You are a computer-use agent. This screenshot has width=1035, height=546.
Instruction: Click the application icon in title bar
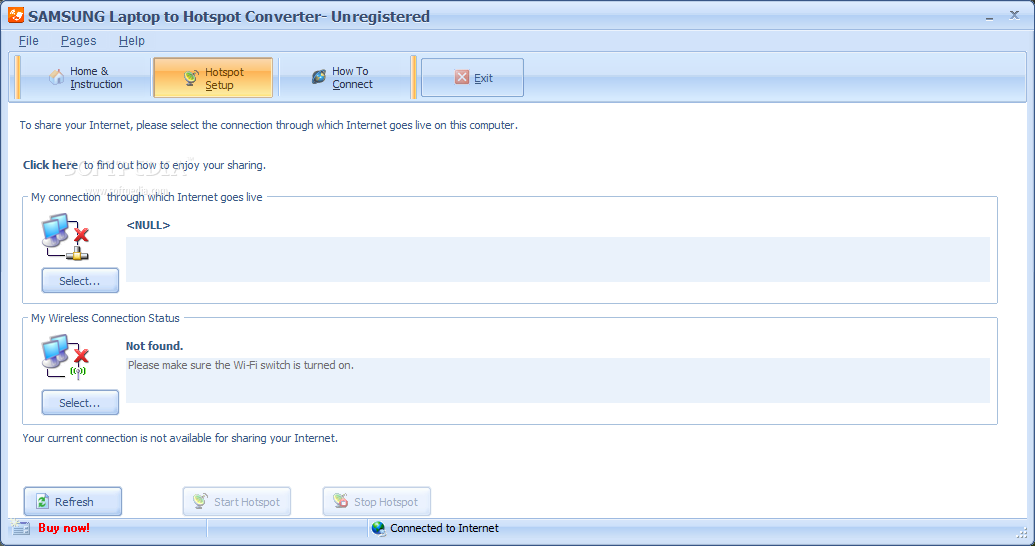[16, 15]
